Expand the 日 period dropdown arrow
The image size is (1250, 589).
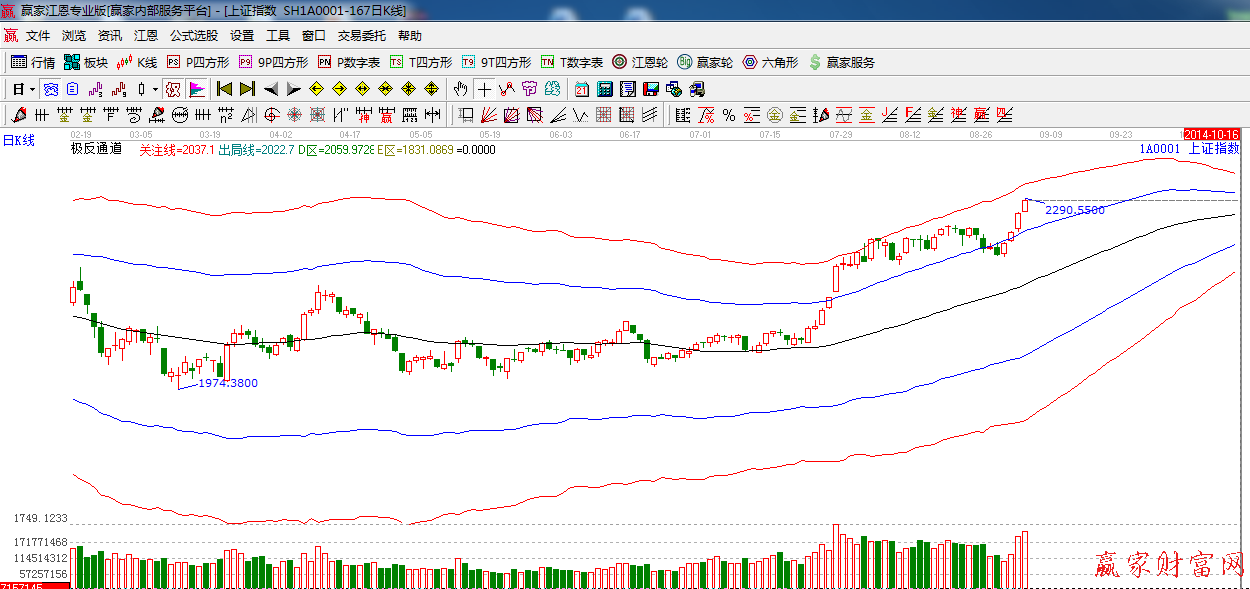(31, 89)
